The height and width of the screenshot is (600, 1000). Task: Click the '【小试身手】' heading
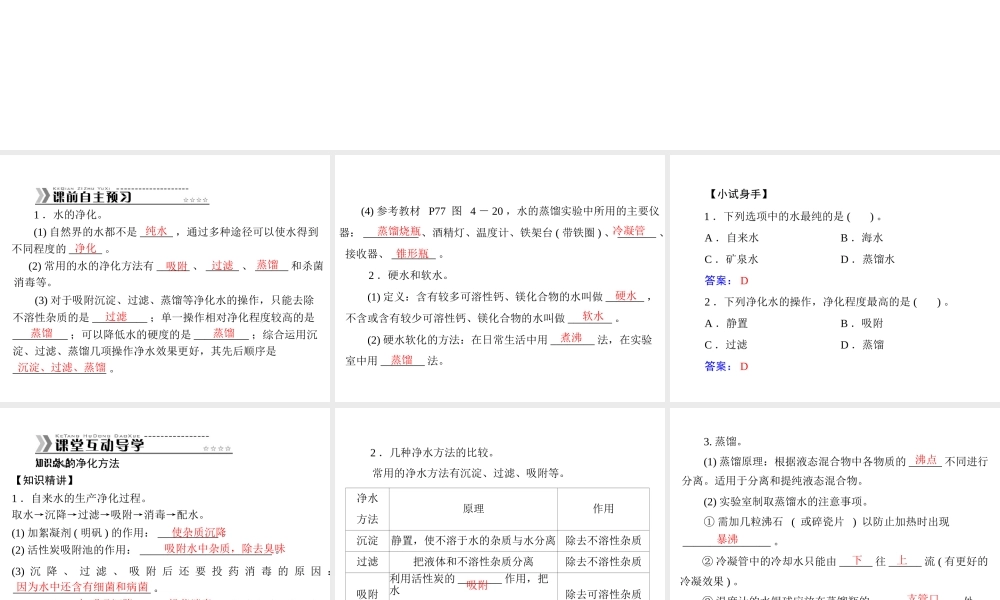click(739, 194)
